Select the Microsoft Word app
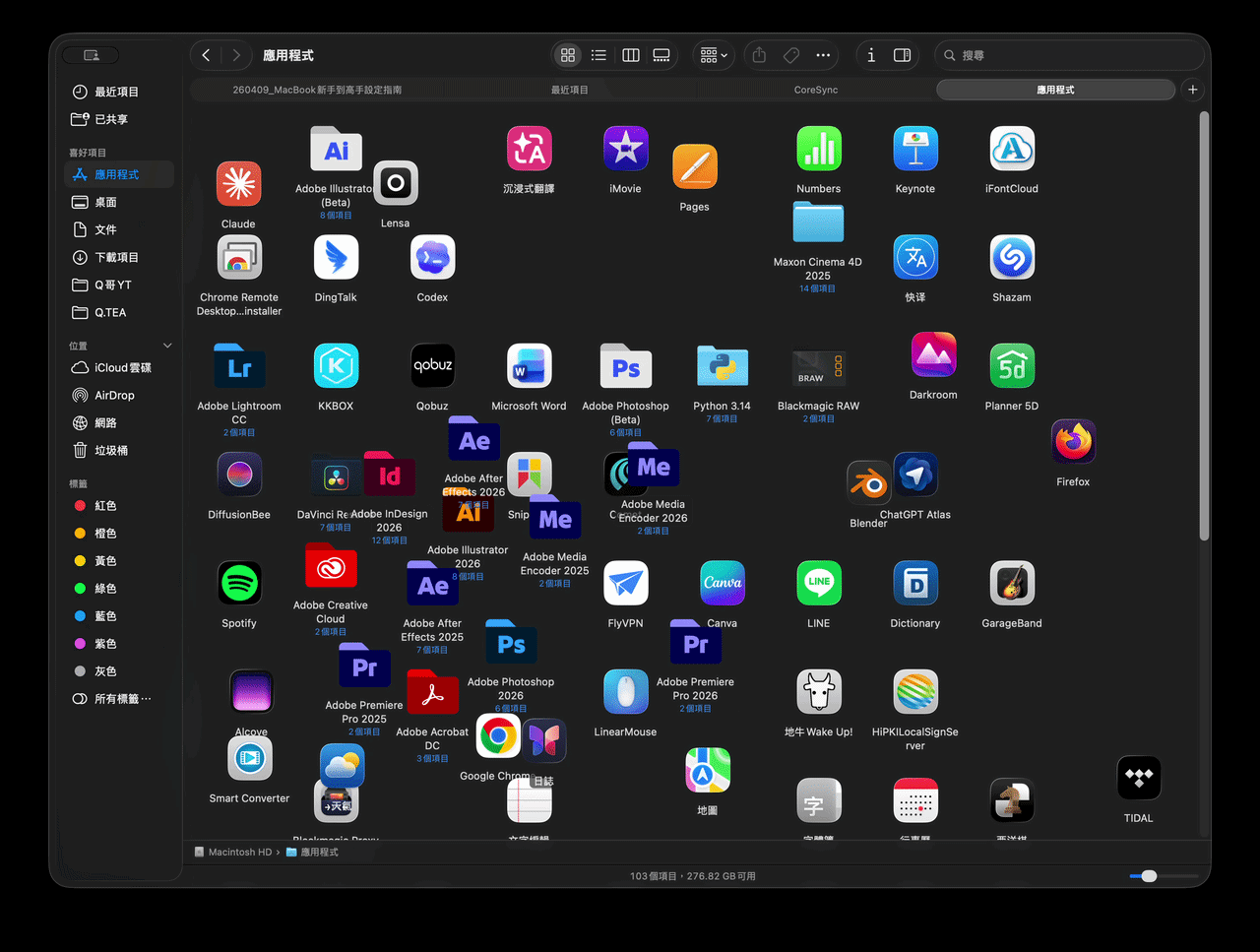 click(529, 366)
